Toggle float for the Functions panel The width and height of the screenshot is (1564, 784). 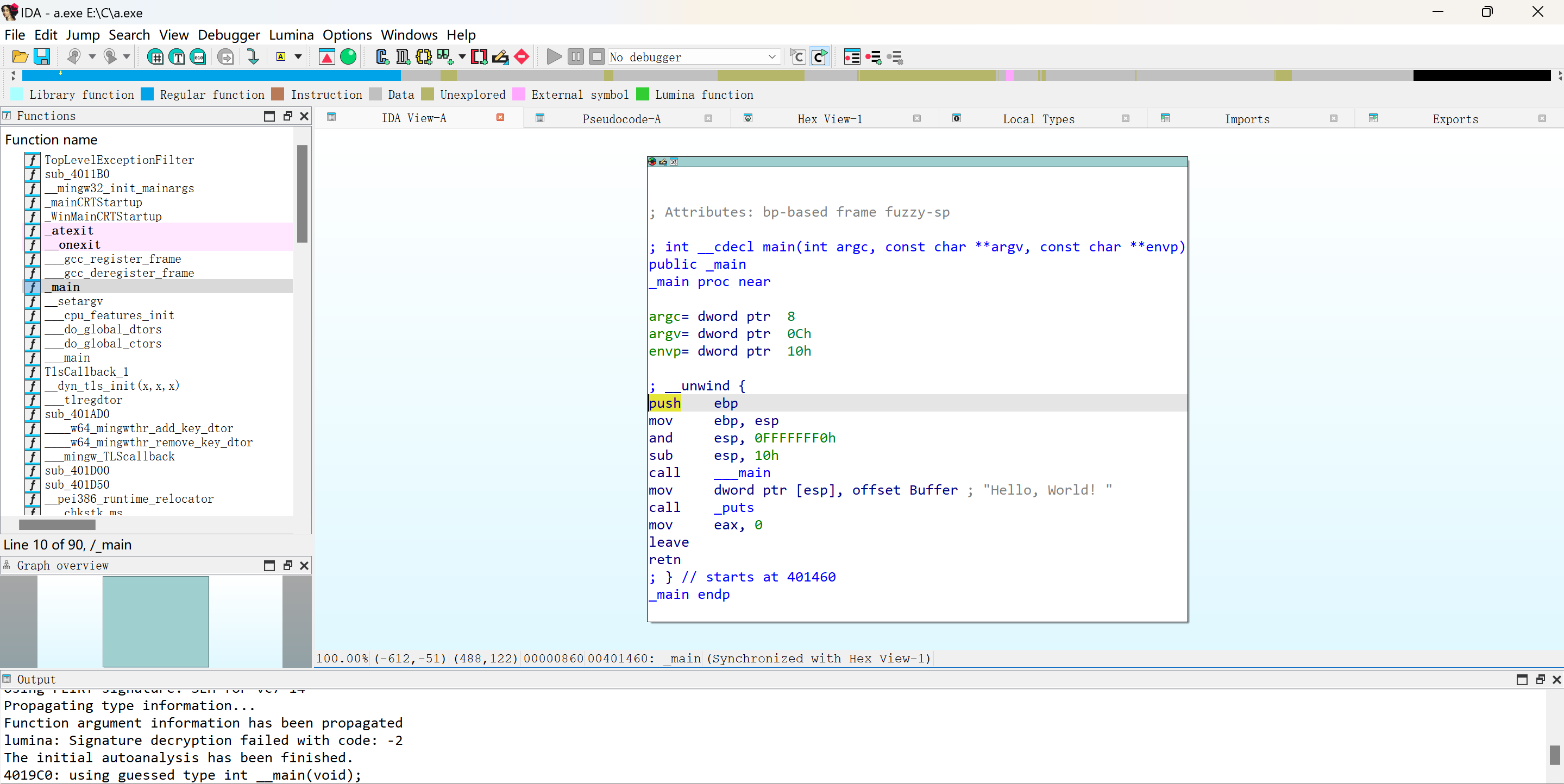pos(288,116)
